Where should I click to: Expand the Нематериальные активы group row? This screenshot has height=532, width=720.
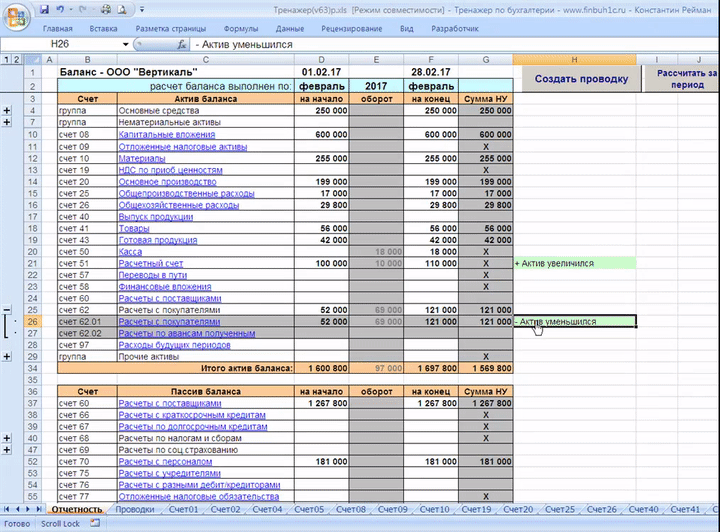(7, 122)
